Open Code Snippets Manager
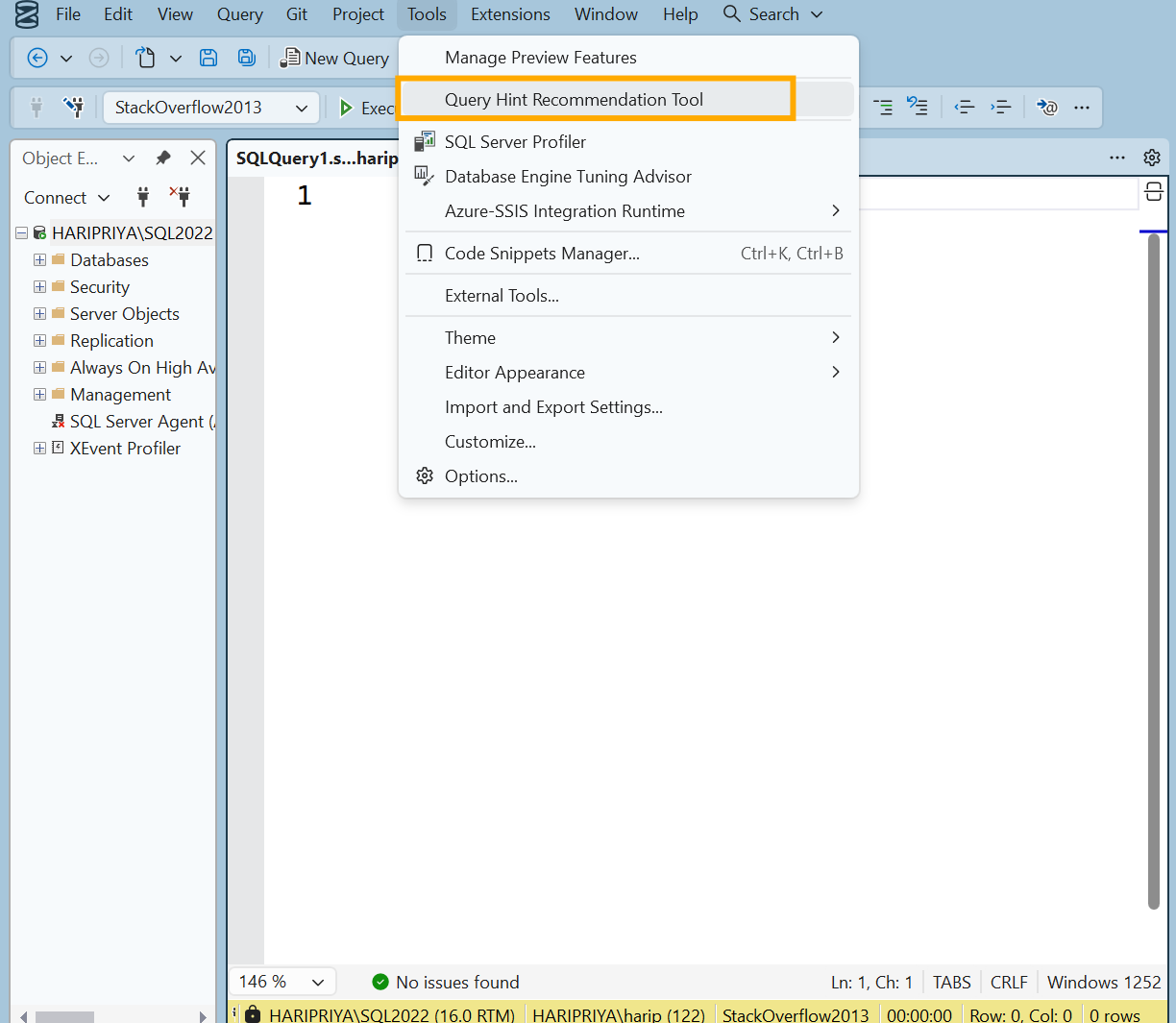 point(628,254)
